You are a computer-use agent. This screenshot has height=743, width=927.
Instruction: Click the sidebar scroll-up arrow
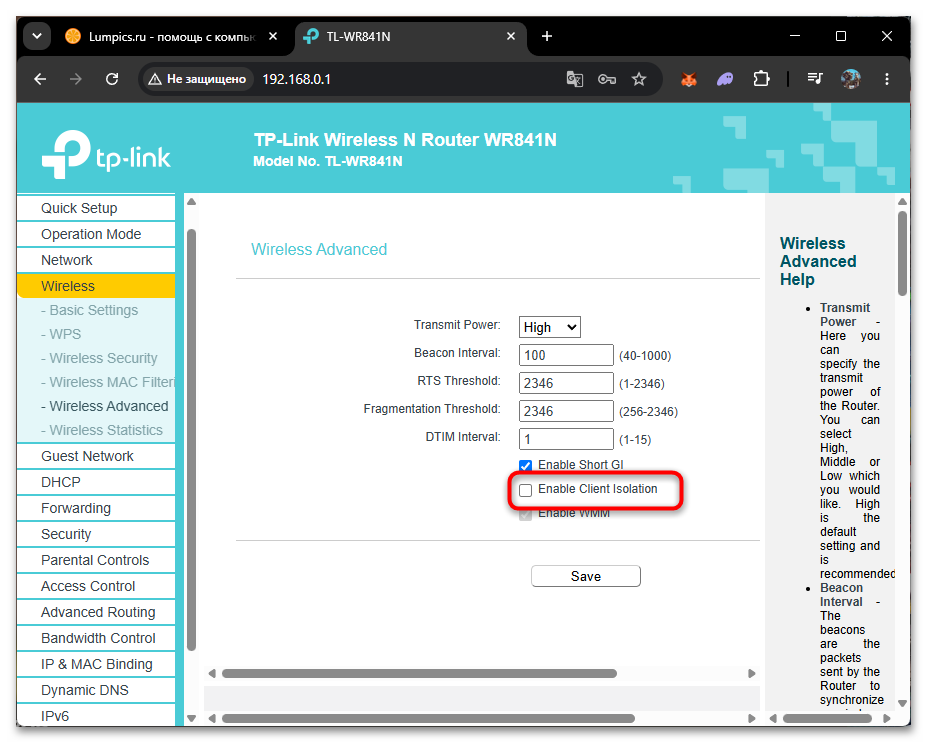click(x=192, y=202)
